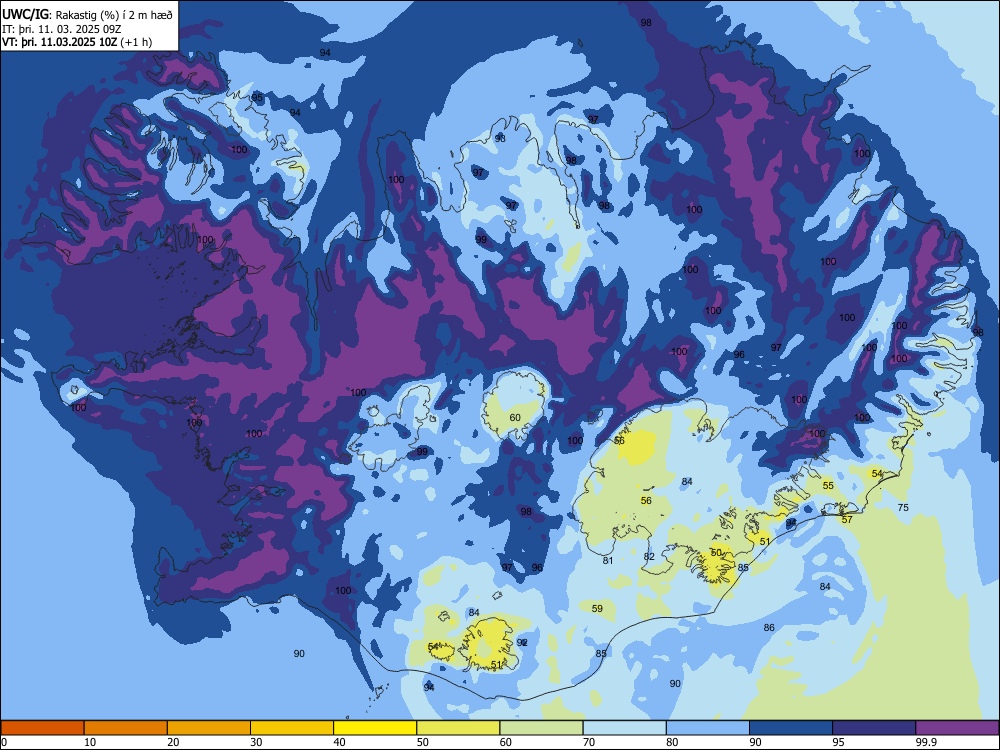
Task: Click the medium blue 90–95 legend swatch
Action: pos(791,728)
